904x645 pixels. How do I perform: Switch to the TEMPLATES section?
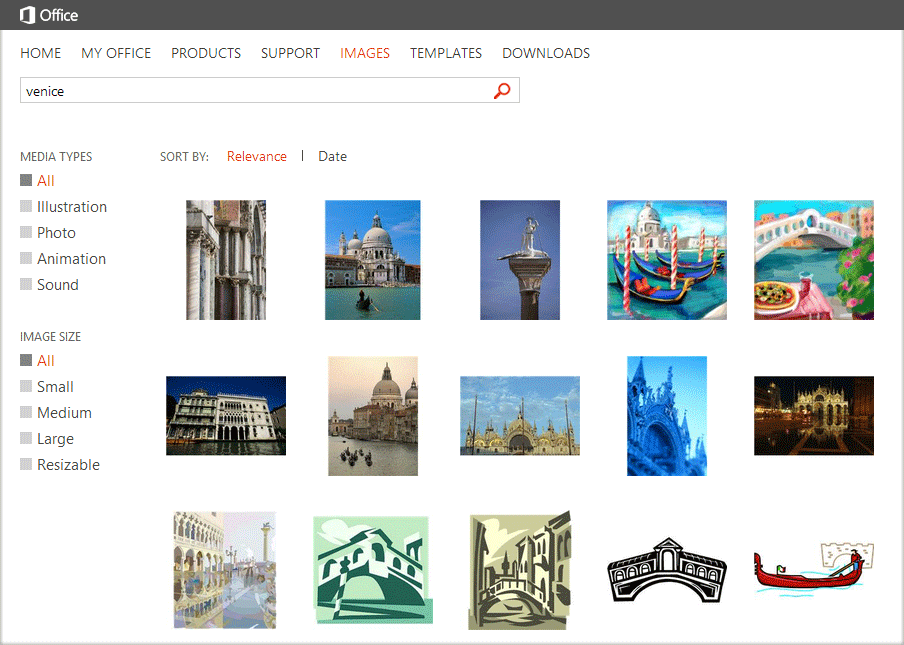coord(445,53)
